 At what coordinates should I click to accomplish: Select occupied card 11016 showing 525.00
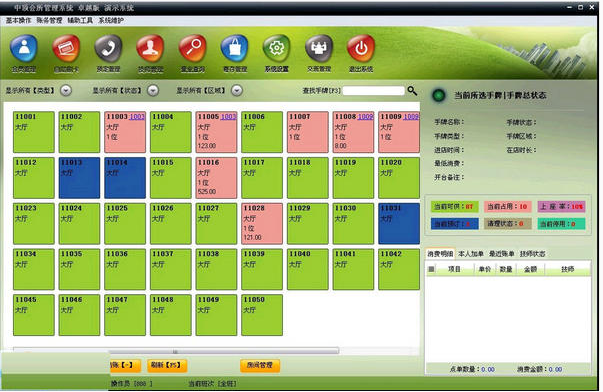216,178
